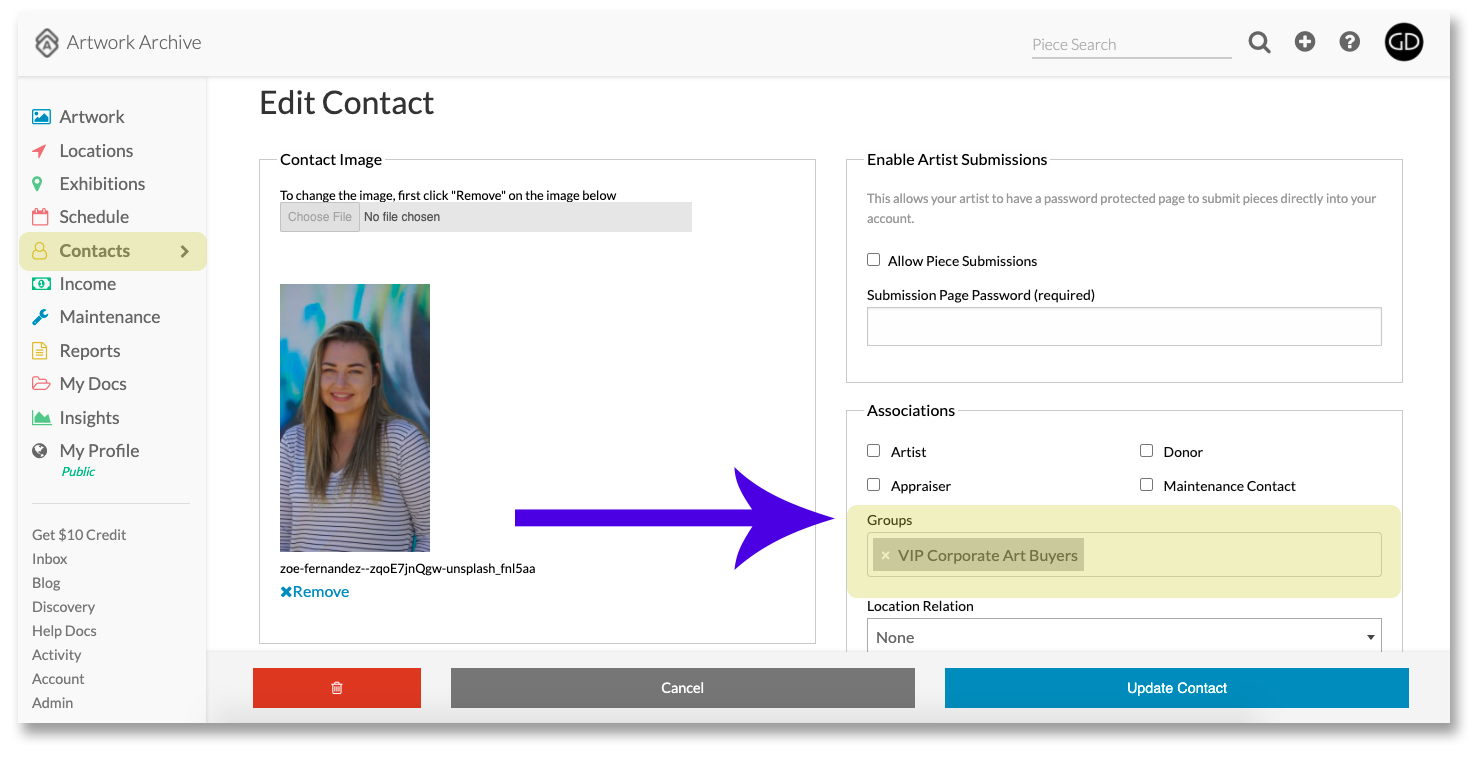Go to Reports in the sidebar

point(90,351)
